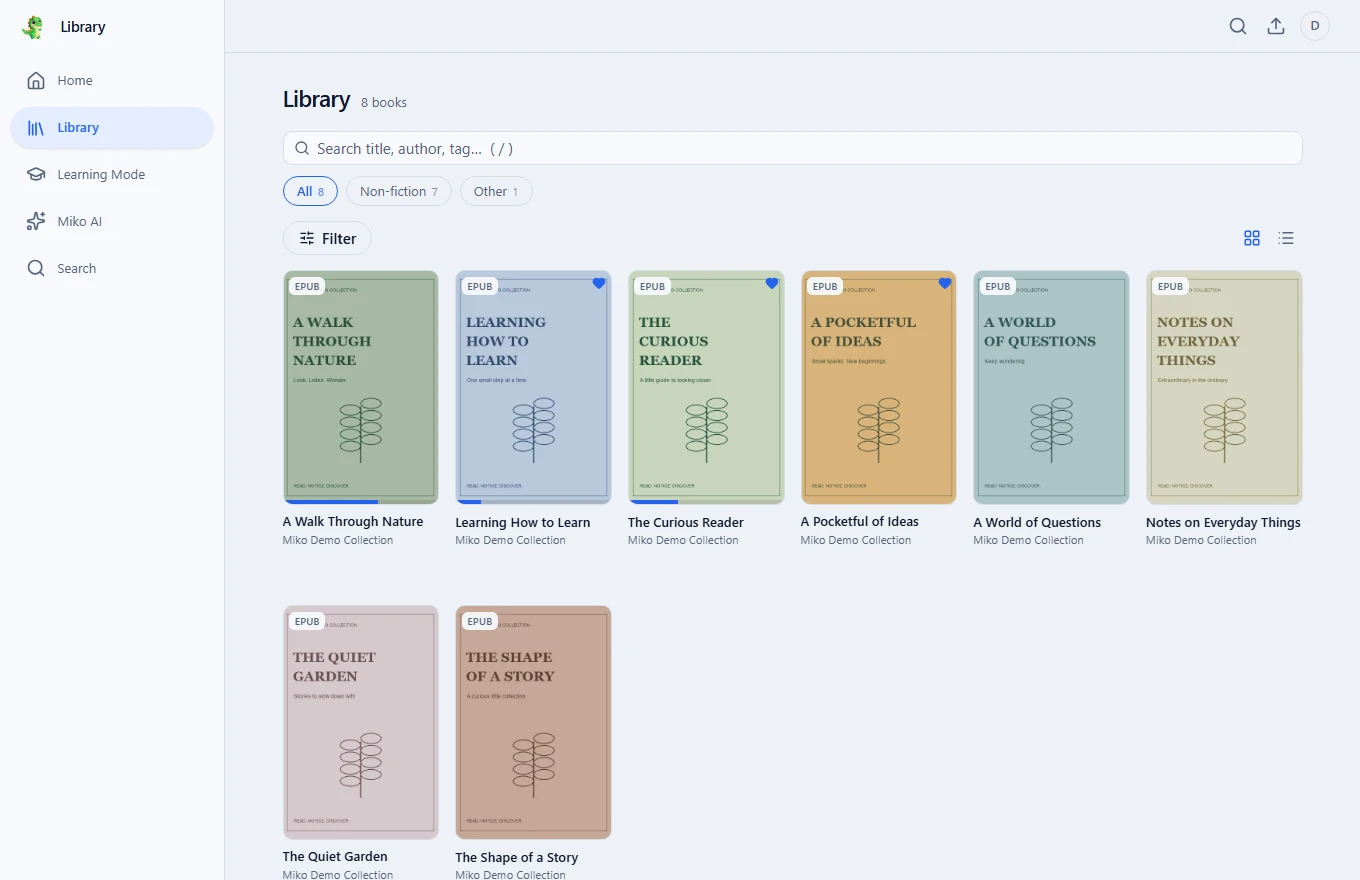Open The Quiet Garden book cover
The width and height of the screenshot is (1360, 880).
coord(361,722)
